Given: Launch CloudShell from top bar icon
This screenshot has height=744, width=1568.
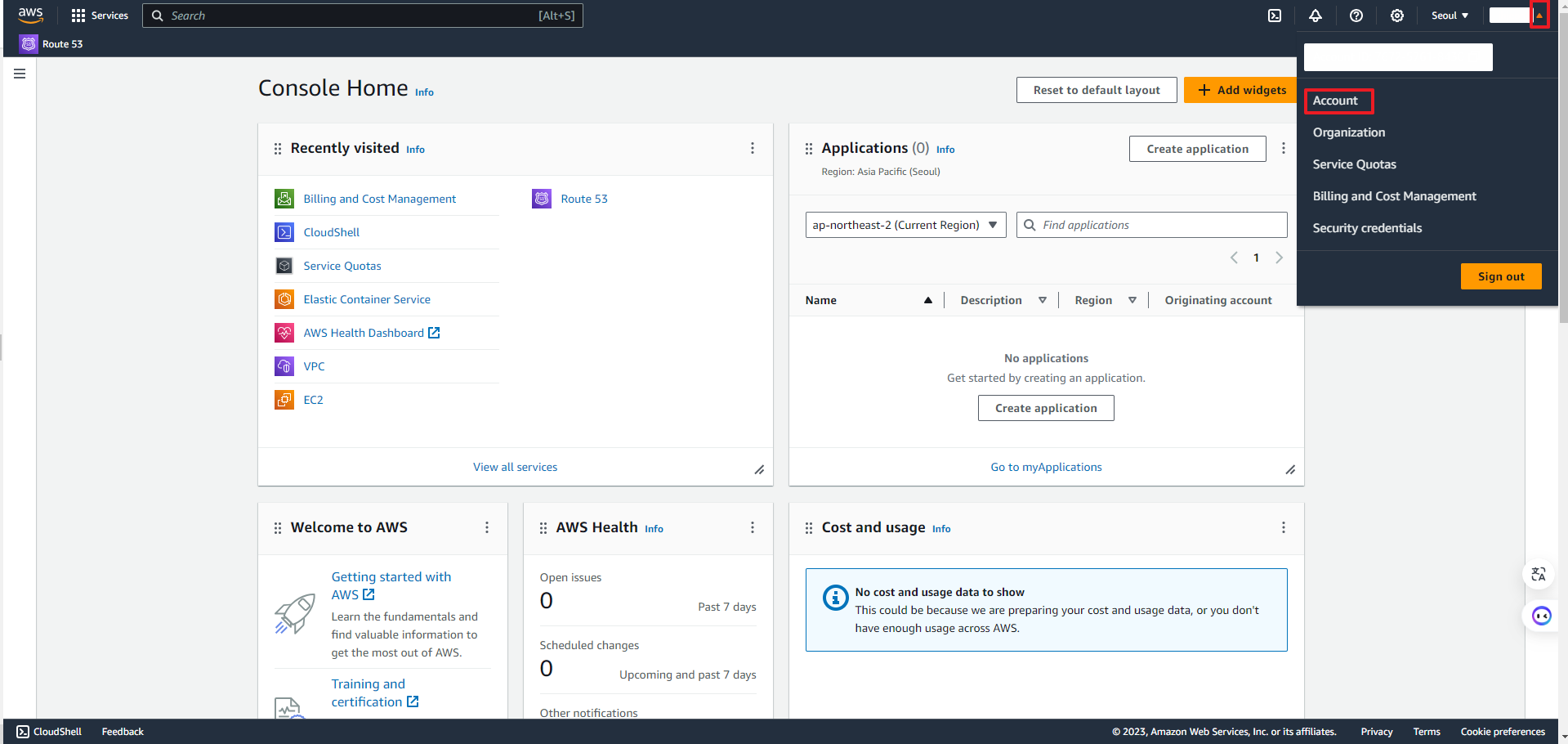Looking at the screenshot, I should pos(1275,16).
